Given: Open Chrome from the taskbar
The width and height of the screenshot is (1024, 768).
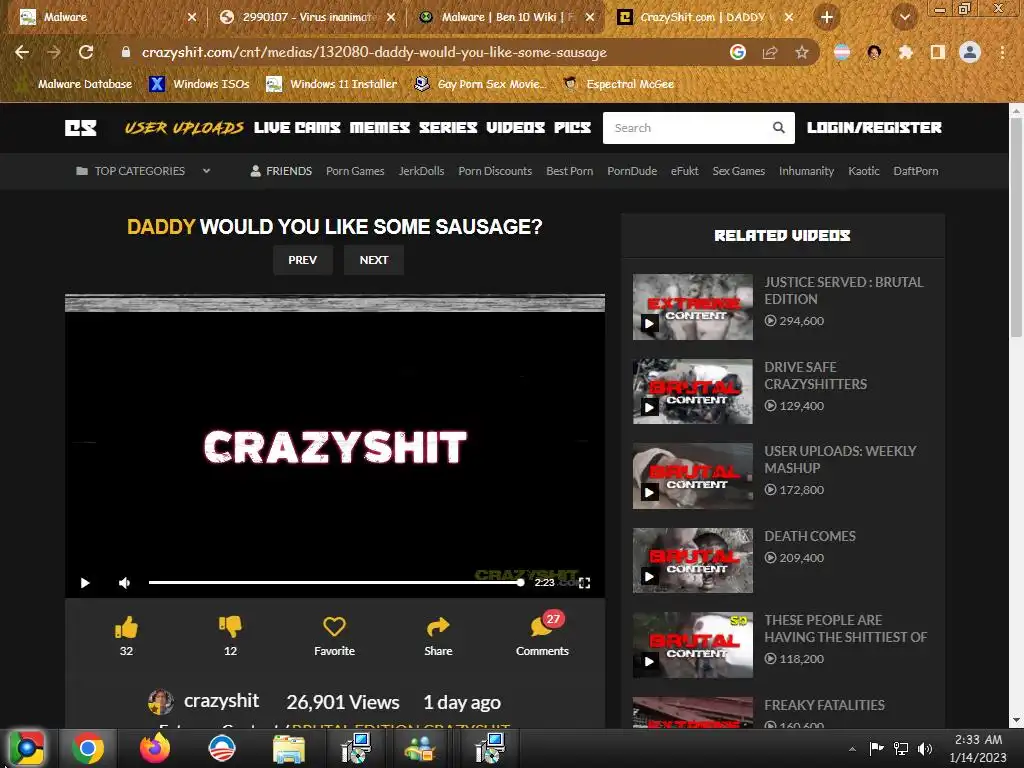Looking at the screenshot, I should click(88, 748).
